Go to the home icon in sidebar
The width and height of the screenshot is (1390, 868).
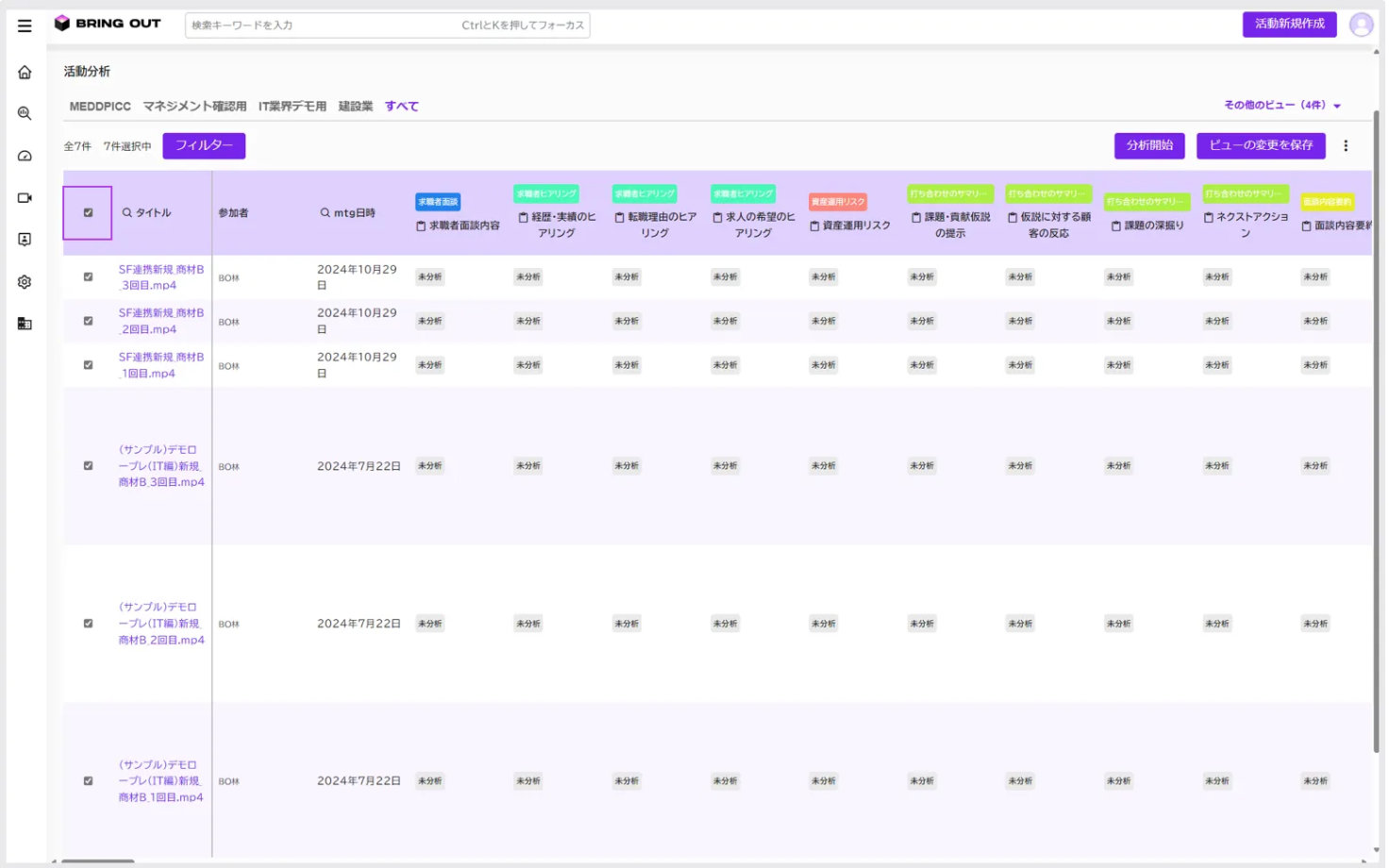click(x=25, y=73)
